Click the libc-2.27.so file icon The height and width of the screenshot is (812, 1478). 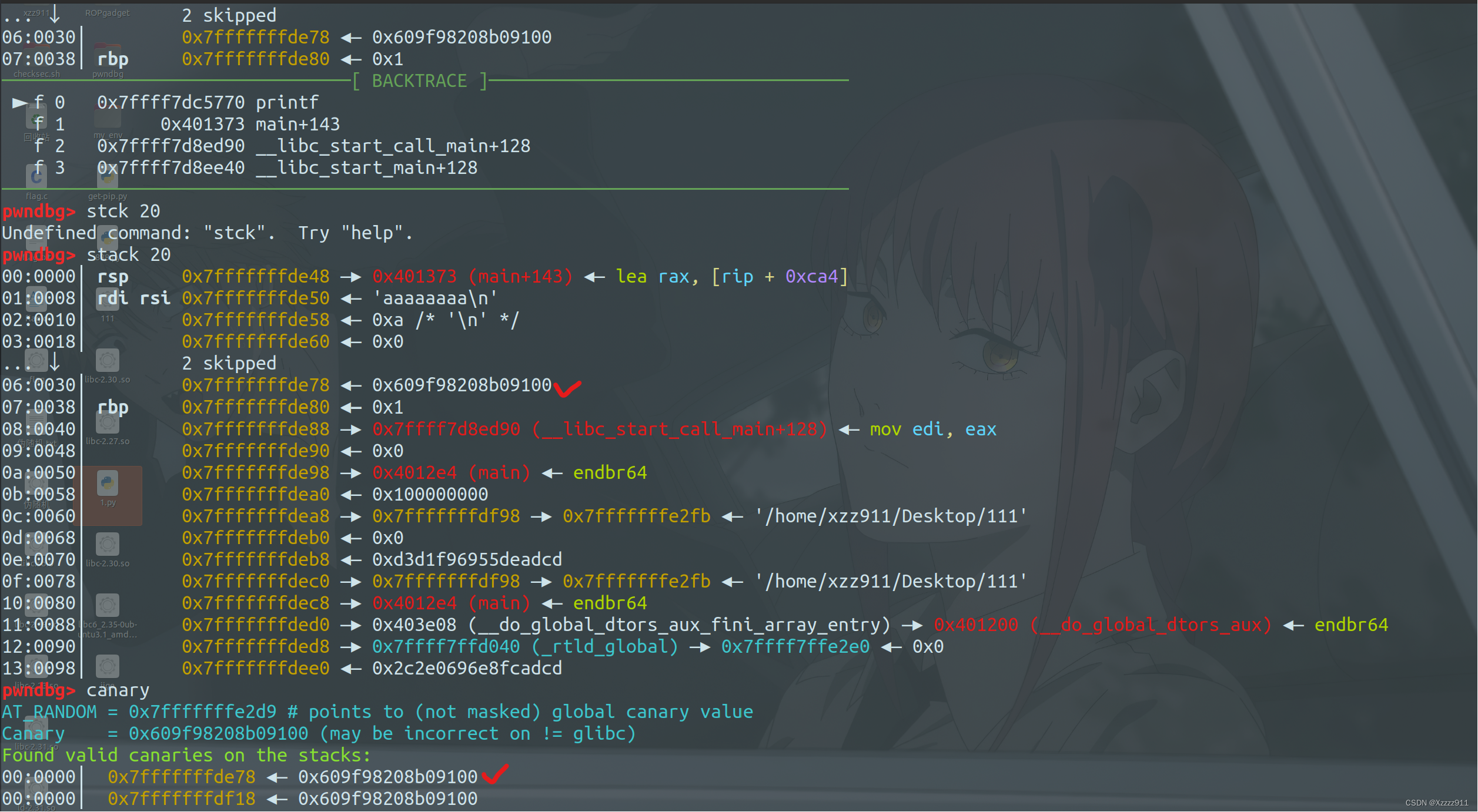point(108,423)
